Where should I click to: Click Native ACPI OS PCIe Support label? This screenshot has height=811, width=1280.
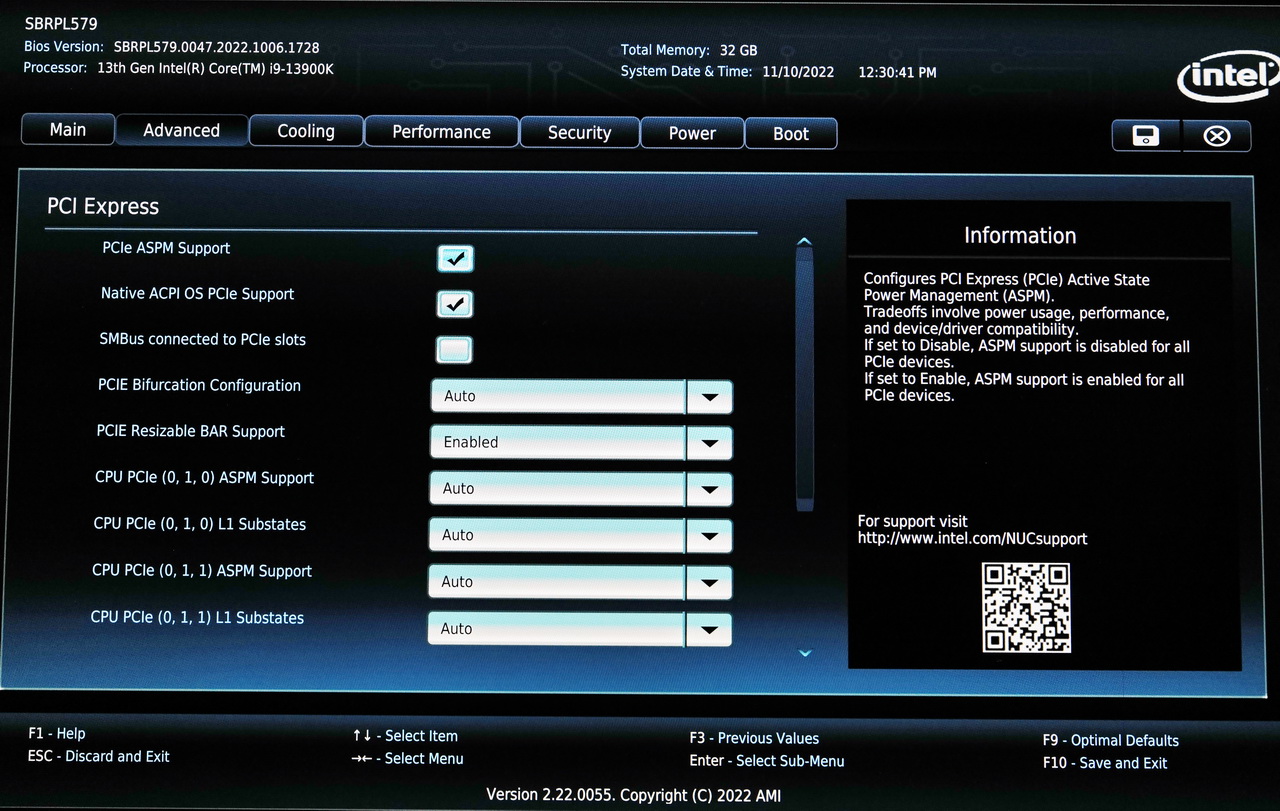[197, 294]
